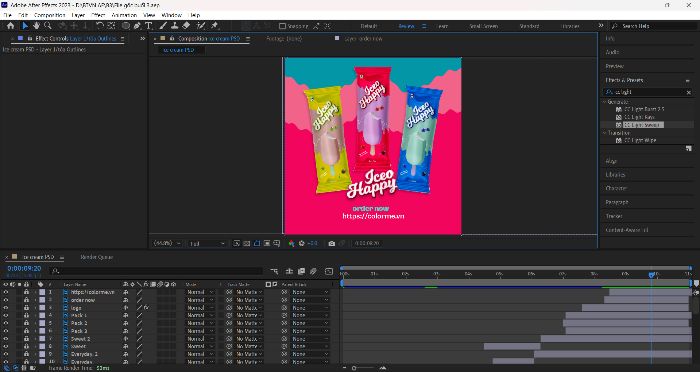The height and width of the screenshot is (372, 700).
Task: Open the Audio panel
Action: [x=612, y=52]
